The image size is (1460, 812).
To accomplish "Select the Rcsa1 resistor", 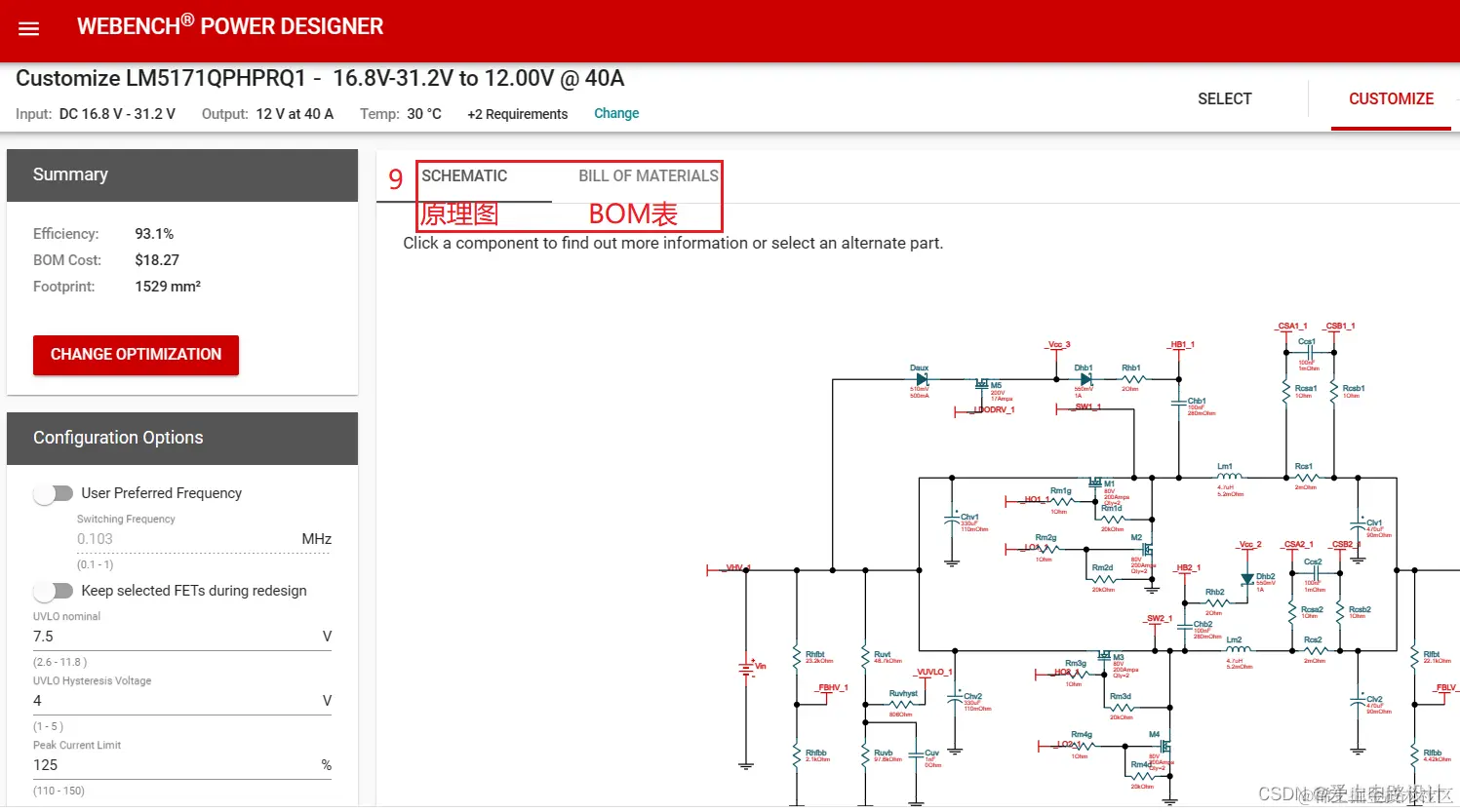I will pos(1286,391).
